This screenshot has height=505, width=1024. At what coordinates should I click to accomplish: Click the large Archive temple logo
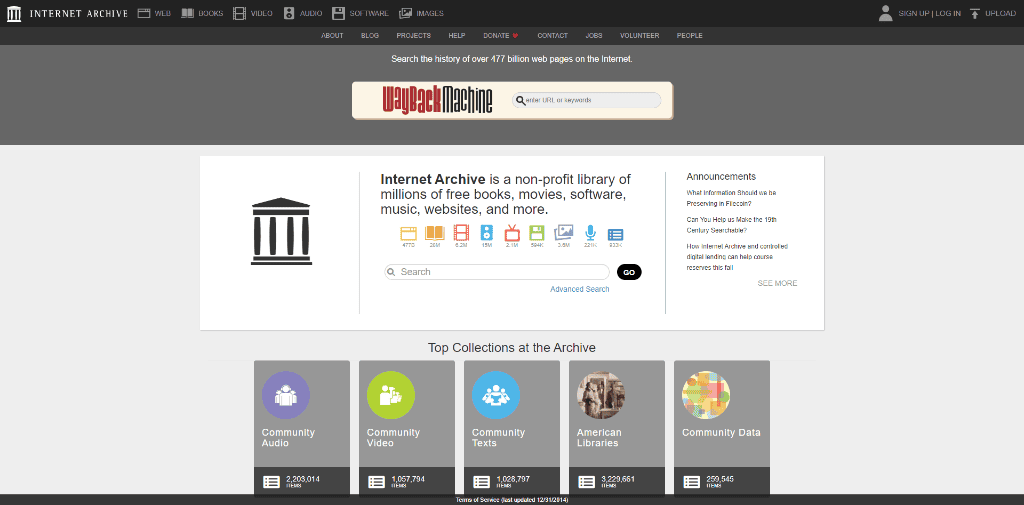(281, 231)
